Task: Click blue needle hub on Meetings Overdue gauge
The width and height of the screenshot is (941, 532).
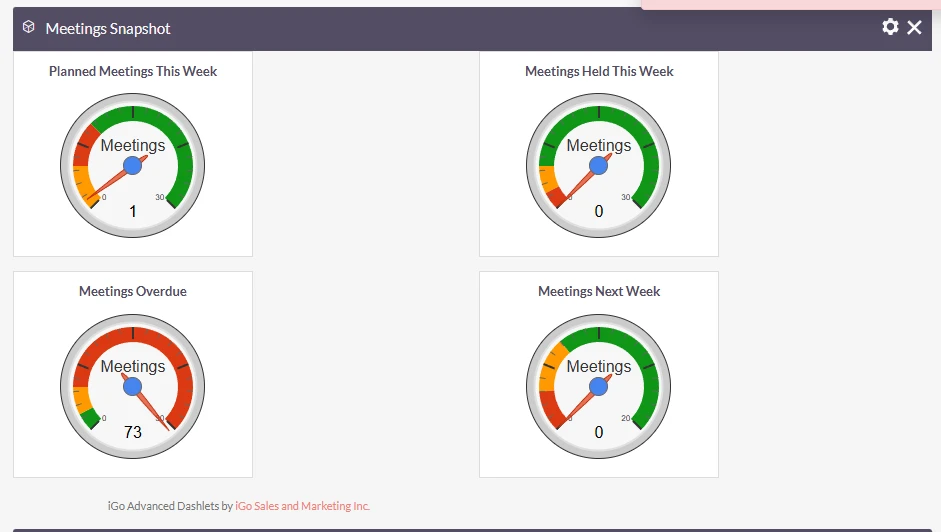Action: pos(133,386)
